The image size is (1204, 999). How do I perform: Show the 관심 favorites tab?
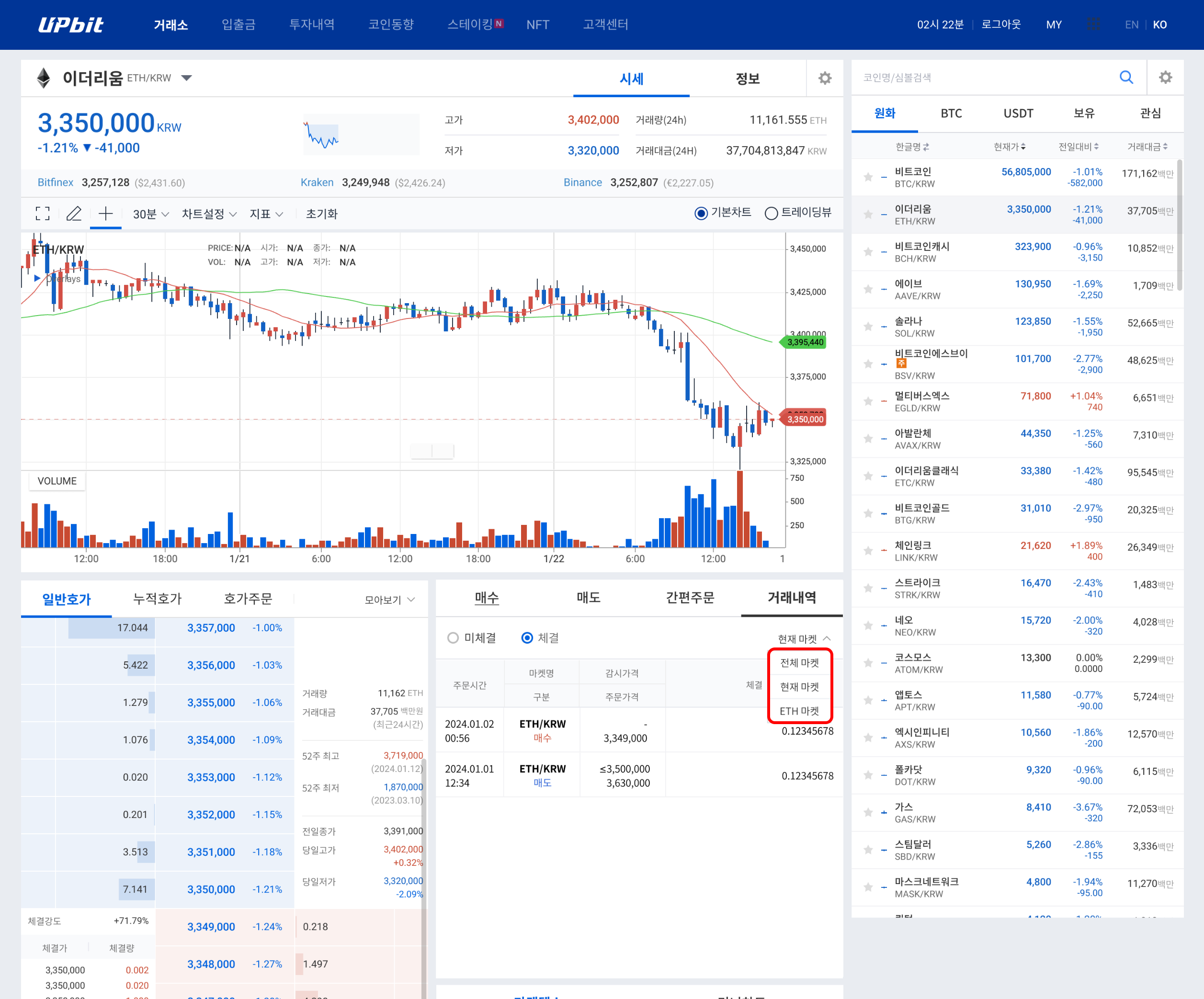[1151, 114]
